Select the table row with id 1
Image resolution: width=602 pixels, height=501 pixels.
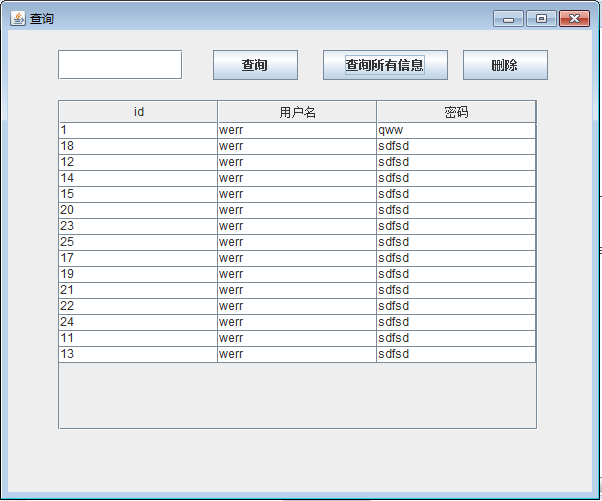(x=138, y=130)
